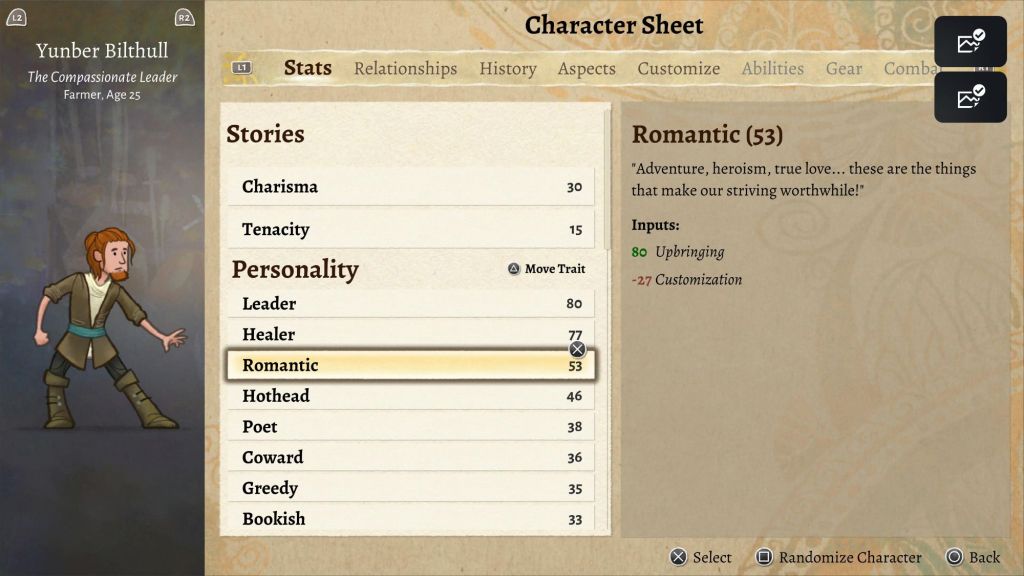Highlight the Hothead trait row
Screen dimensions: 1024x576
(x=411, y=396)
